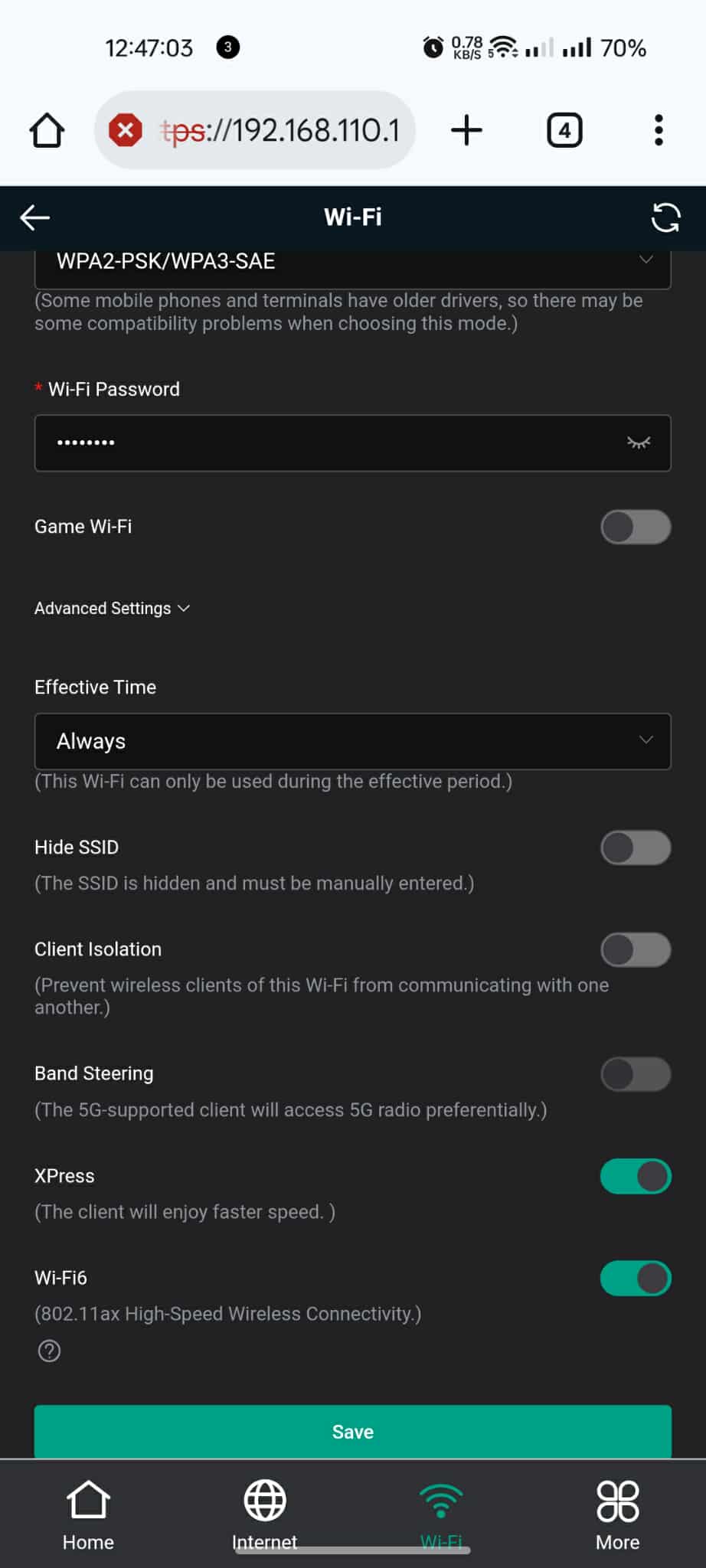Open the tab switcher showing 4 tabs
The width and height of the screenshot is (706, 1568).
pyautogui.click(x=564, y=130)
